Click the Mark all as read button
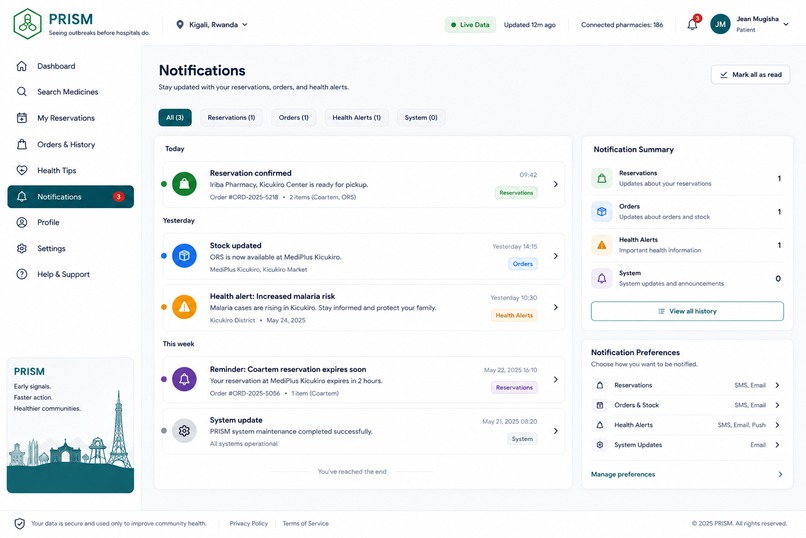The height and width of the screenshot is (538, 806). pyautogui.click(x=750, y=75)
